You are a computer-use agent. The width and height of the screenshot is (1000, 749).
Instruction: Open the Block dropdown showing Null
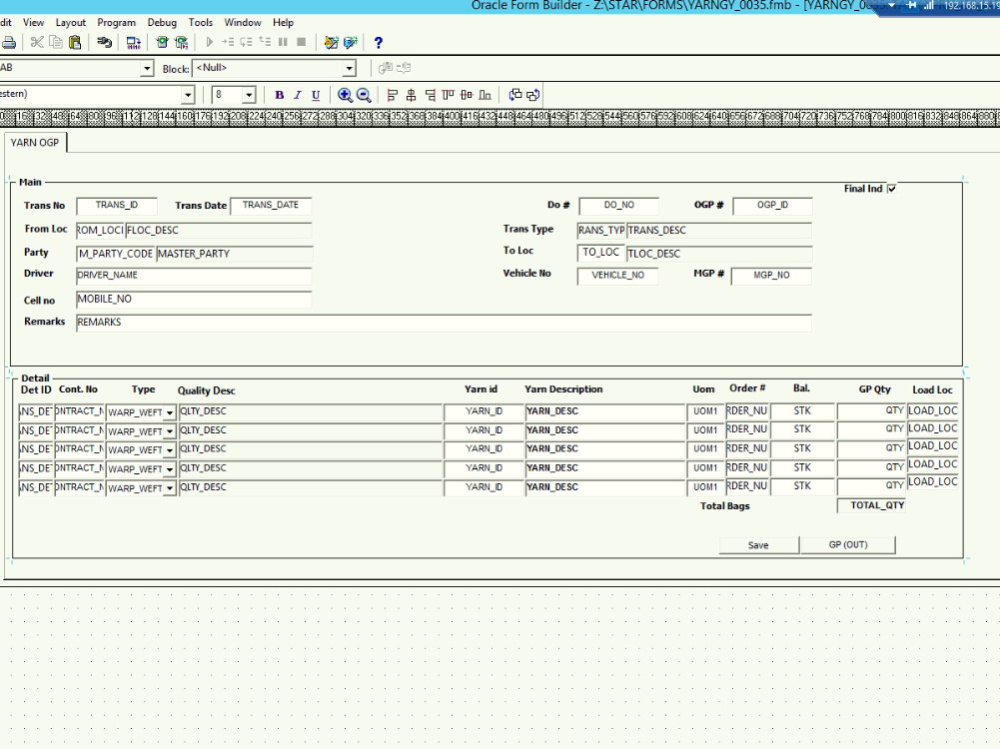[349, 68]
